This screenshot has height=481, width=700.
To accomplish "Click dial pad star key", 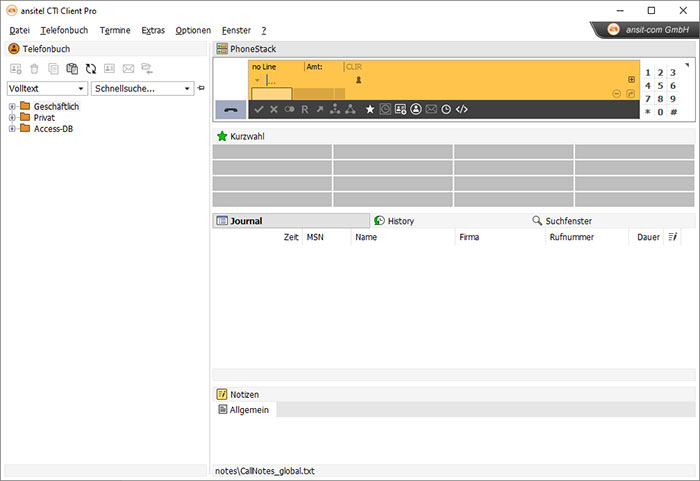I will coord(648,112).
